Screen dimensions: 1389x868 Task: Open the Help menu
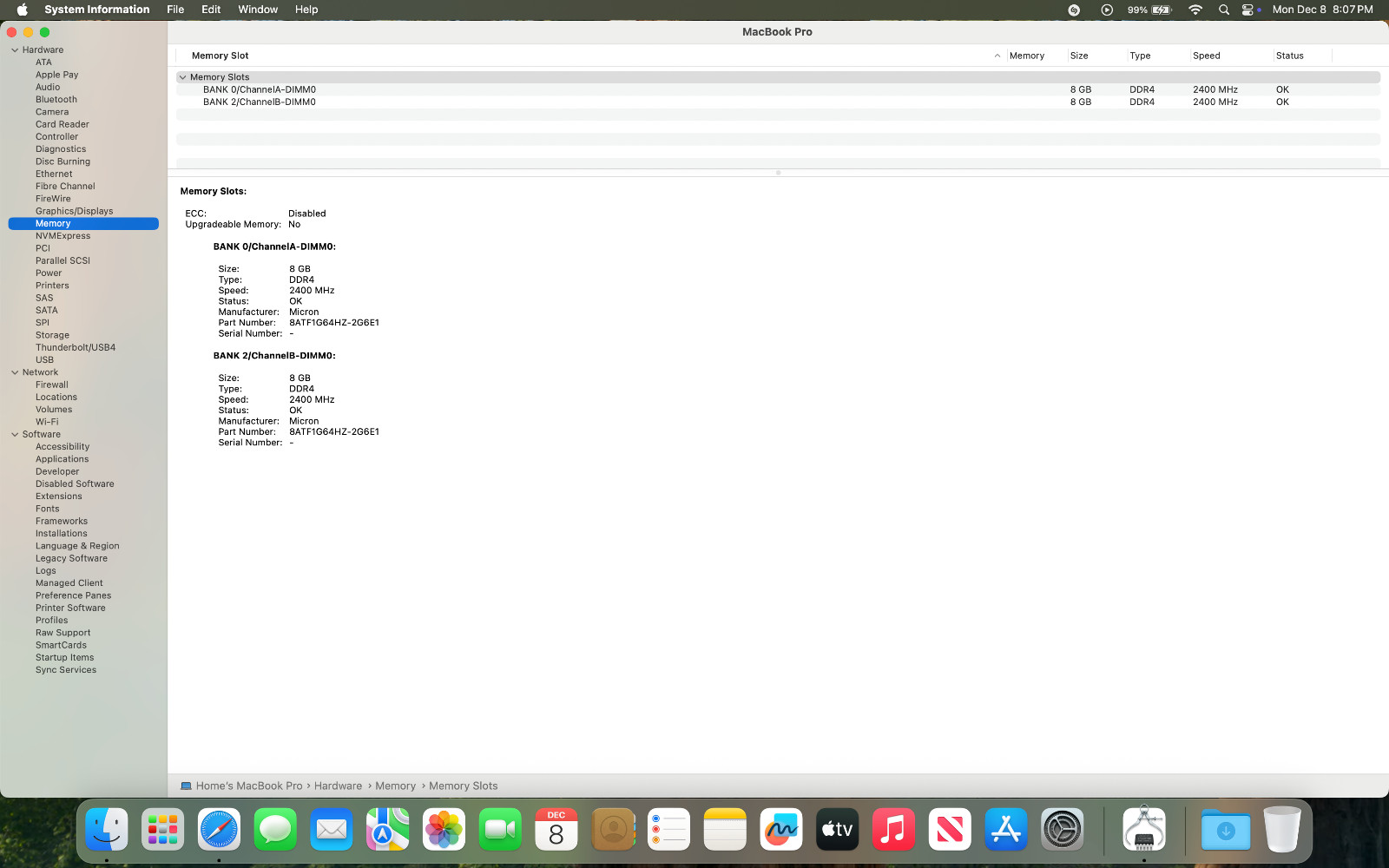coord(306,10)
